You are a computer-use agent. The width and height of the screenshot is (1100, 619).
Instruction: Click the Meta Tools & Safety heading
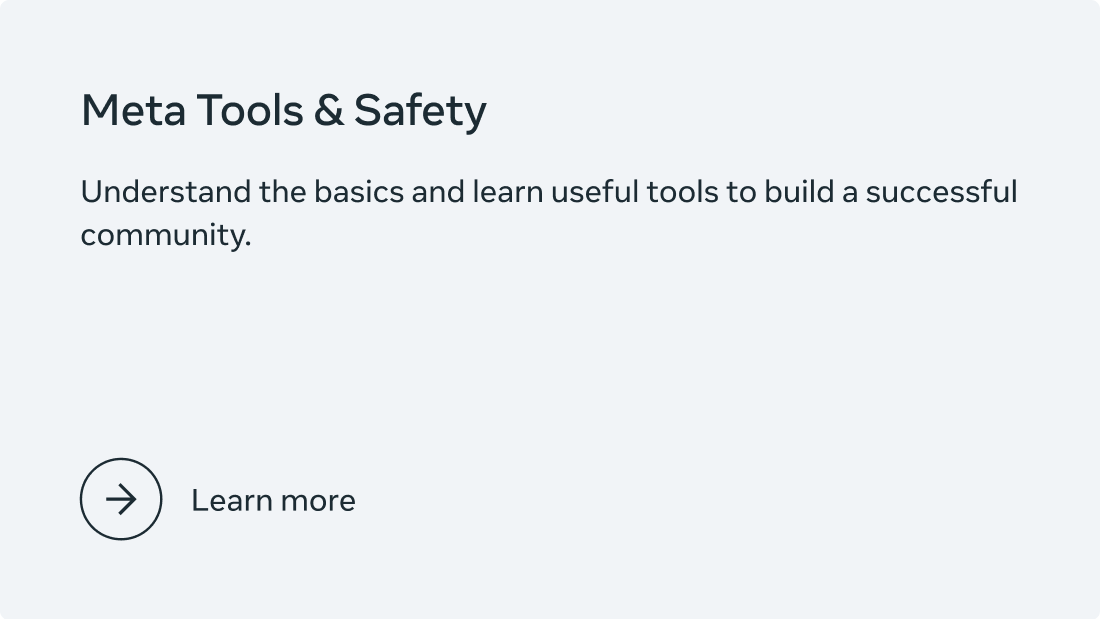click(x=284, y=110)
